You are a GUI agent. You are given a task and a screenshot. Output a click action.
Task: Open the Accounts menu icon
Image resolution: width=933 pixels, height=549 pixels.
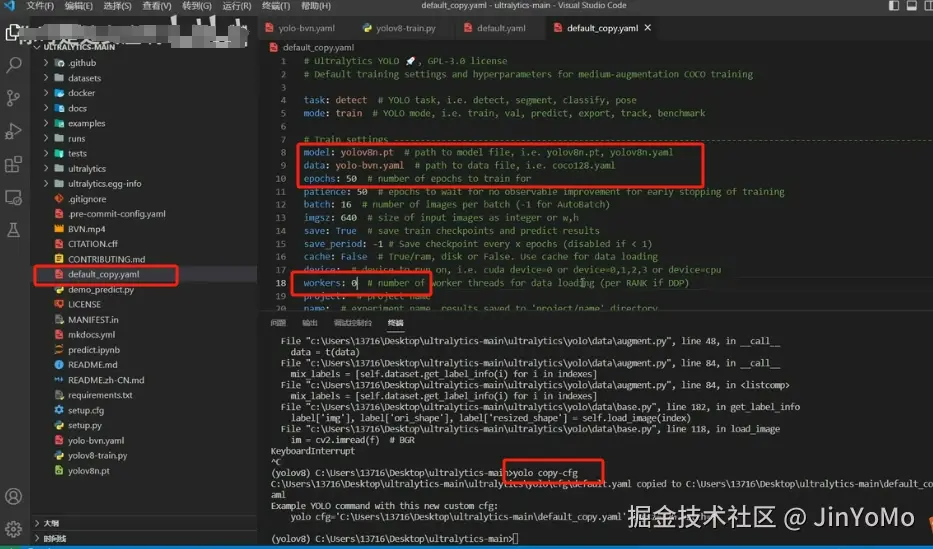point(13,496)
